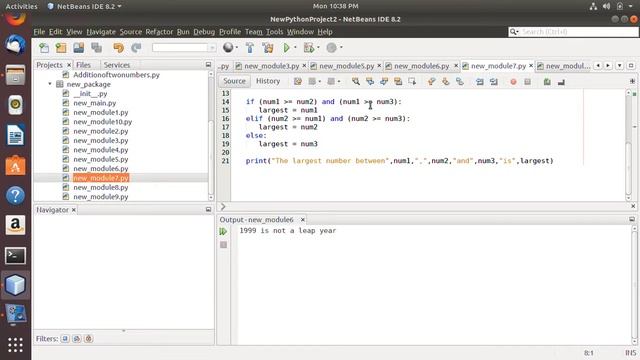640x360 pixels.
Task: Open NetBeans IDE 8.2 app menu in top bar
Action: 84,6
